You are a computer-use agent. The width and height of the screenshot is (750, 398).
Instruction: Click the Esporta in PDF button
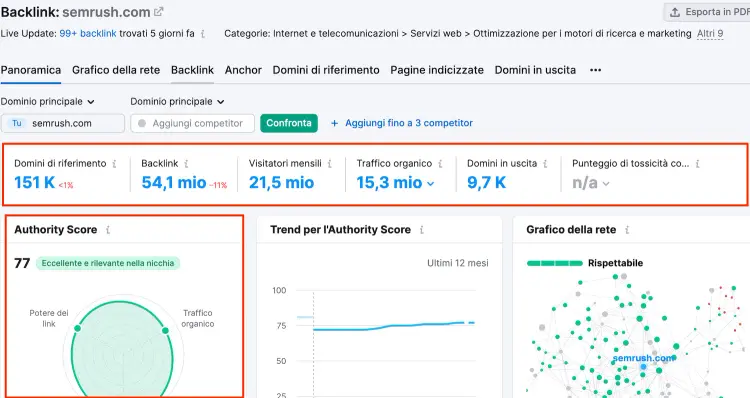tap(707, 12)
